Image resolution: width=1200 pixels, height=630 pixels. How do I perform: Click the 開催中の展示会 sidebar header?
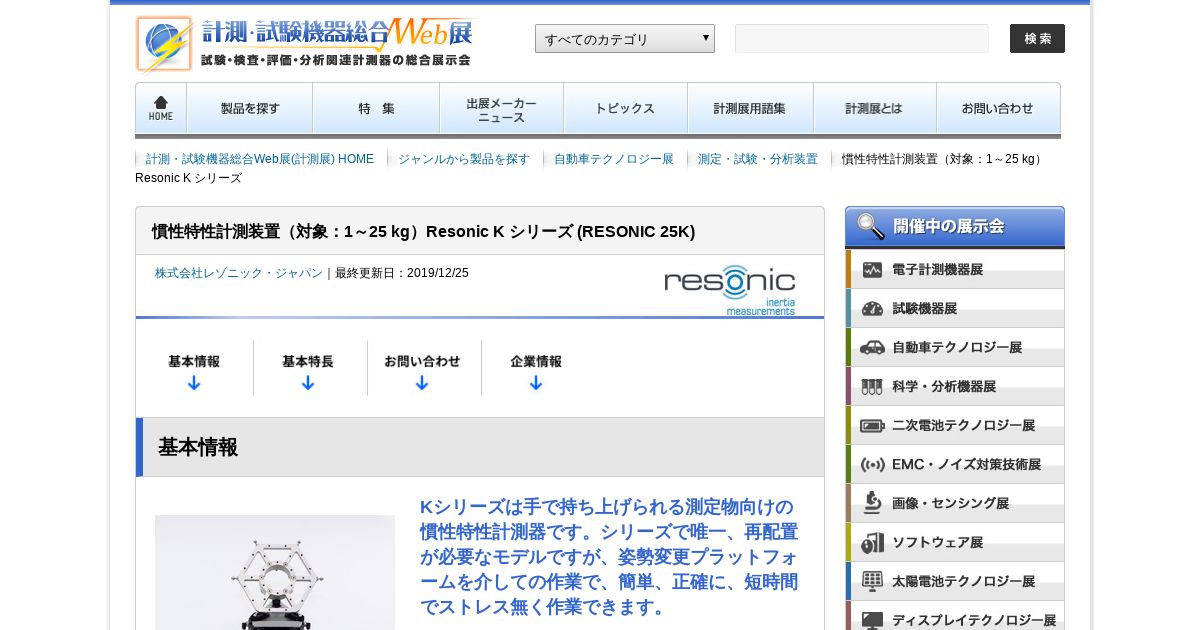click(x=955, y=227)
